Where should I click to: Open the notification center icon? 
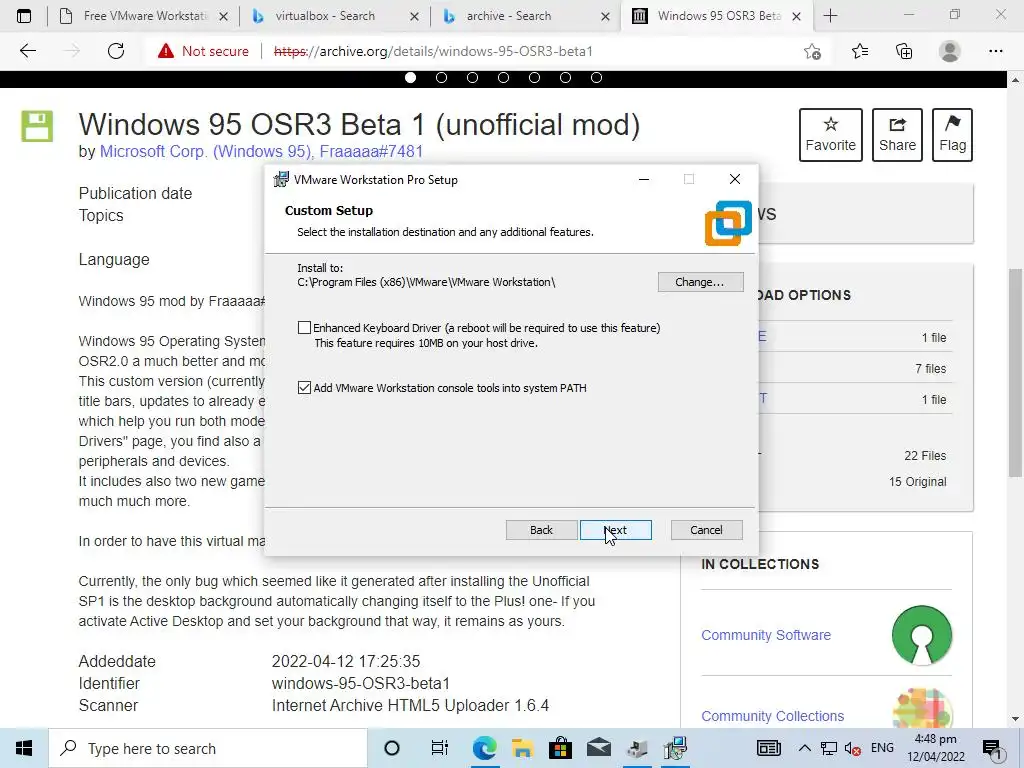pyautogui.click(x=991, y=748)
